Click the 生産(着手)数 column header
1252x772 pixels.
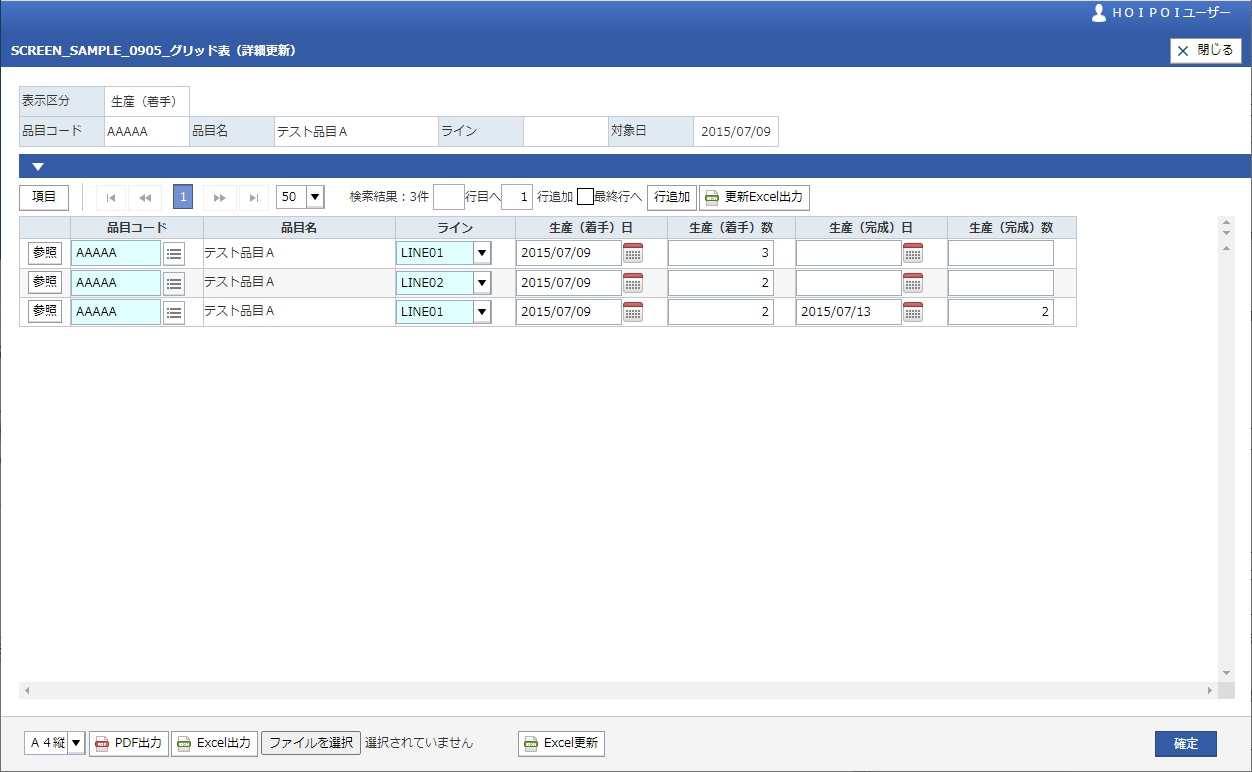pyautogui.click(x=731, y=228)
